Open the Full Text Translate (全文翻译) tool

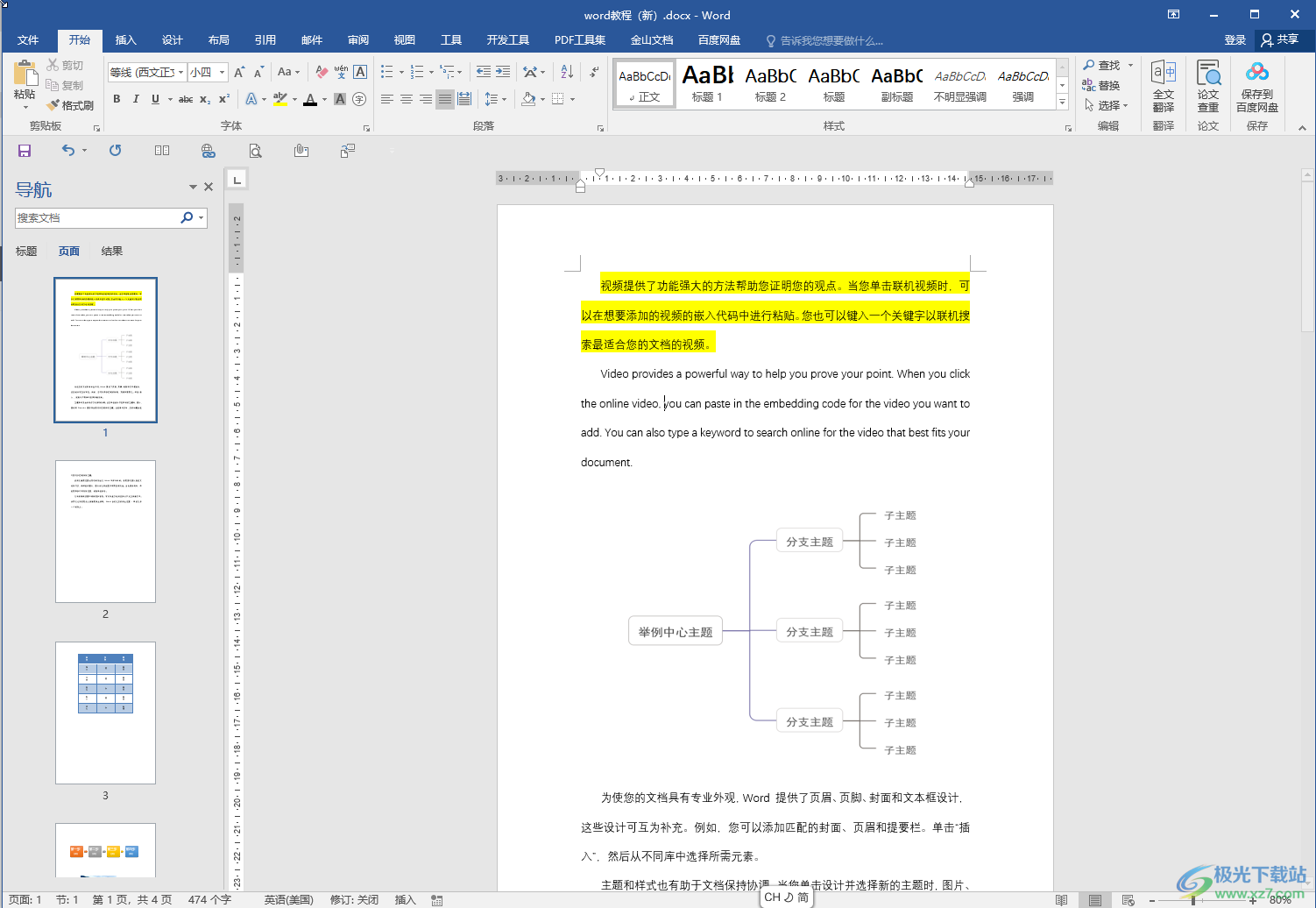point(1164,86)
